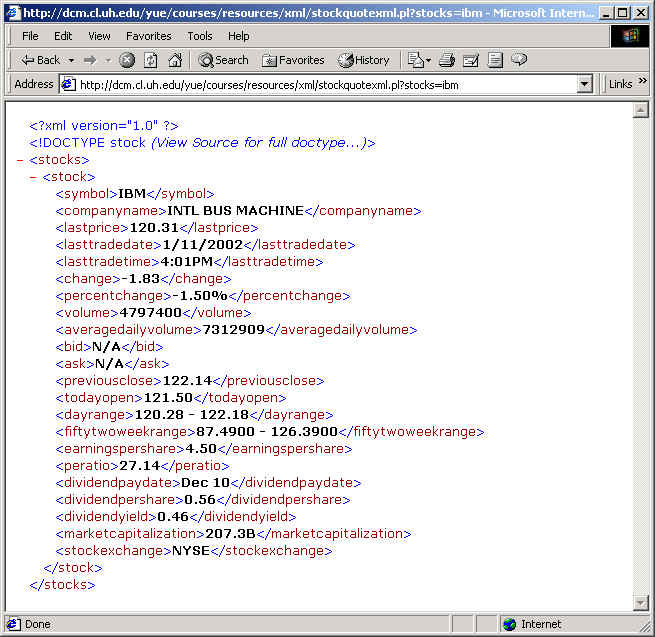The height and width of the screenshot is (637, 655).
Task: Click the Forward arrow button
Action: (x=90, y=61)
